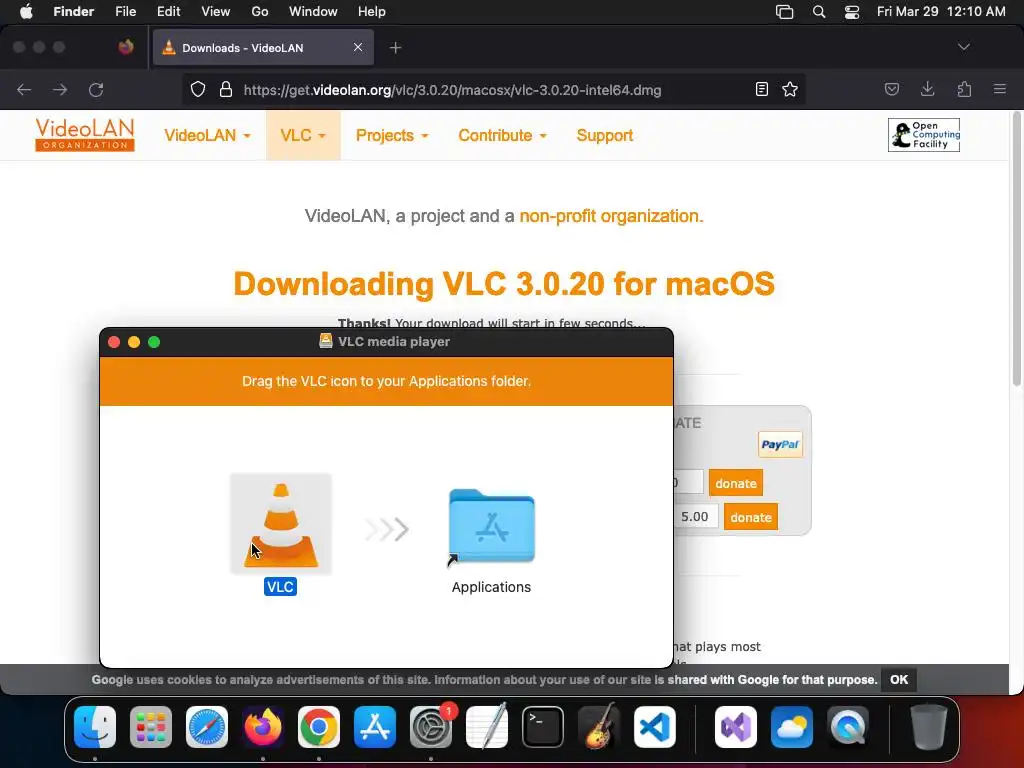Switch to Downloads - VideoLAN tab

pos(263,47)
